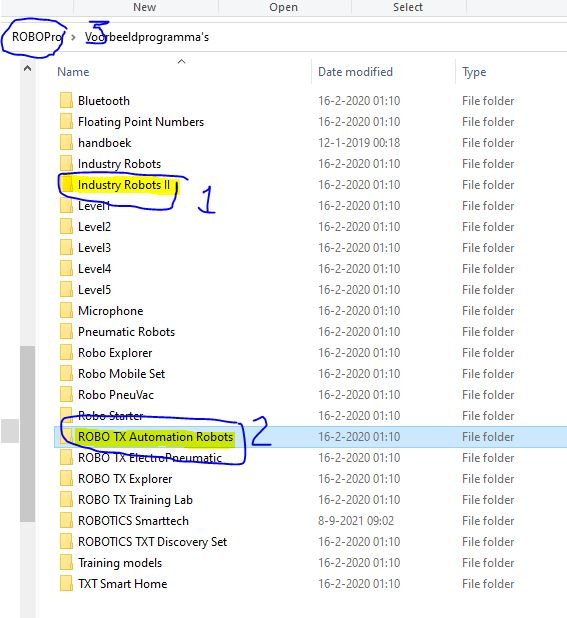This screenshot has height=618, width=567.
Task: Select the Industry Robots II folder
Action: [x=124, y=184]
